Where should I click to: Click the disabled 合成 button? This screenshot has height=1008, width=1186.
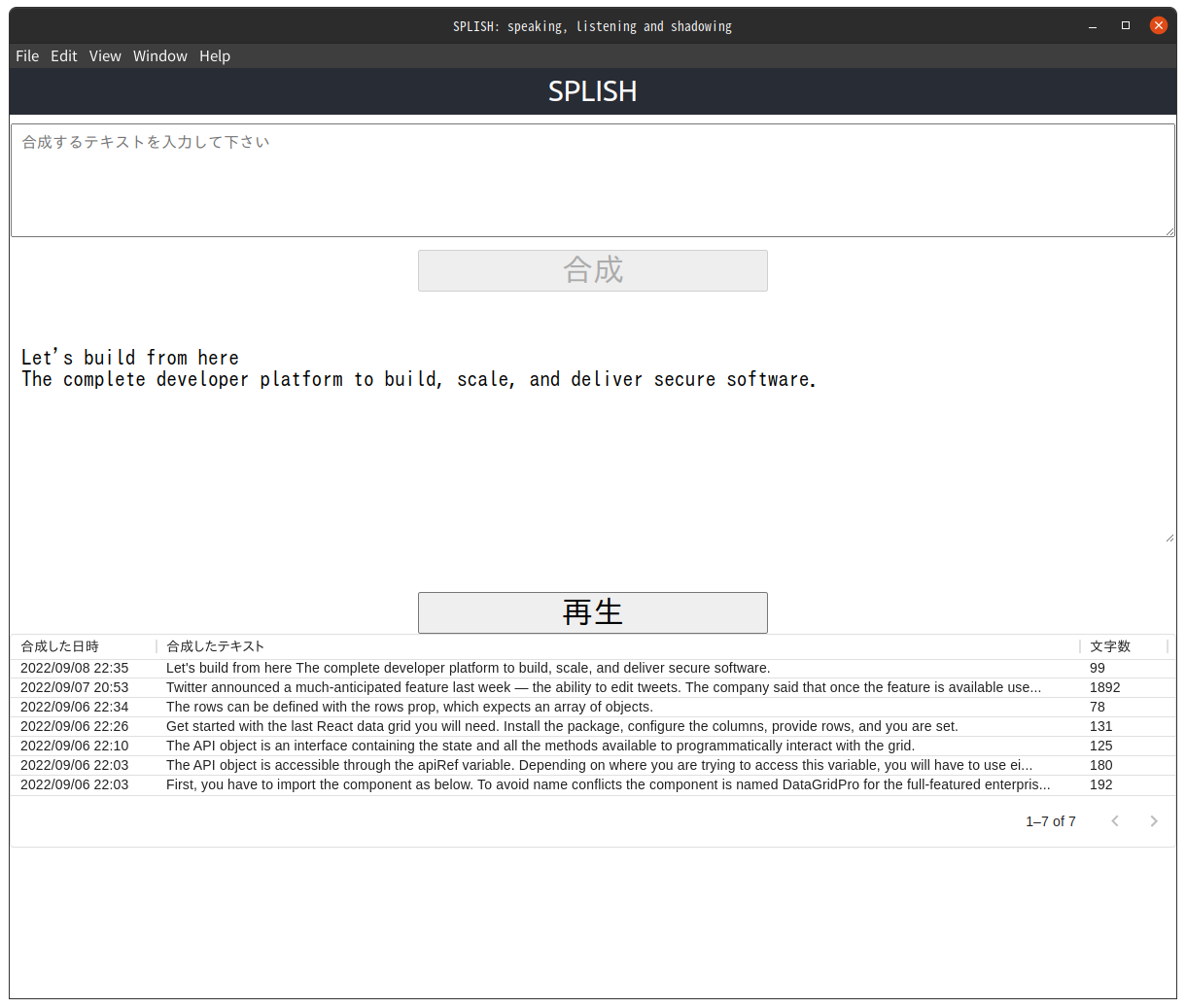click(593, 270)
